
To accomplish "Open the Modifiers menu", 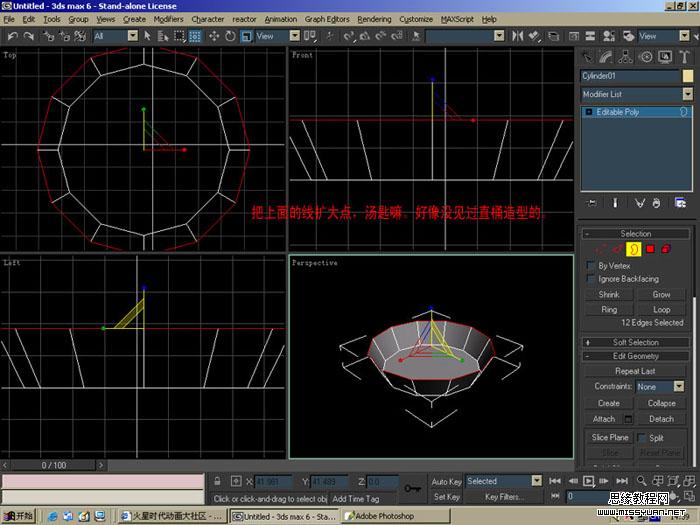I will point(168,19).
